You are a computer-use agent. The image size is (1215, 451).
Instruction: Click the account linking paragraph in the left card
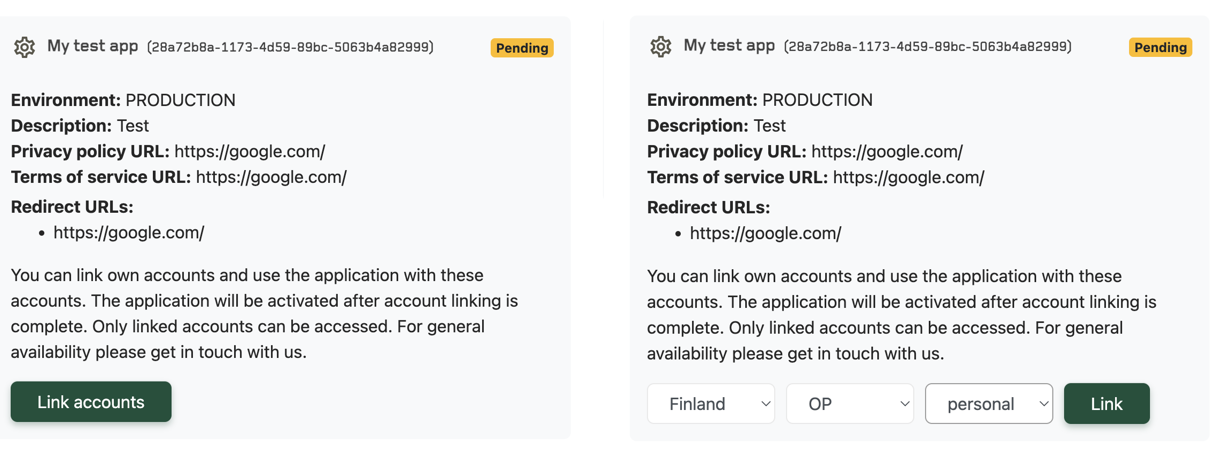(265, 313)
